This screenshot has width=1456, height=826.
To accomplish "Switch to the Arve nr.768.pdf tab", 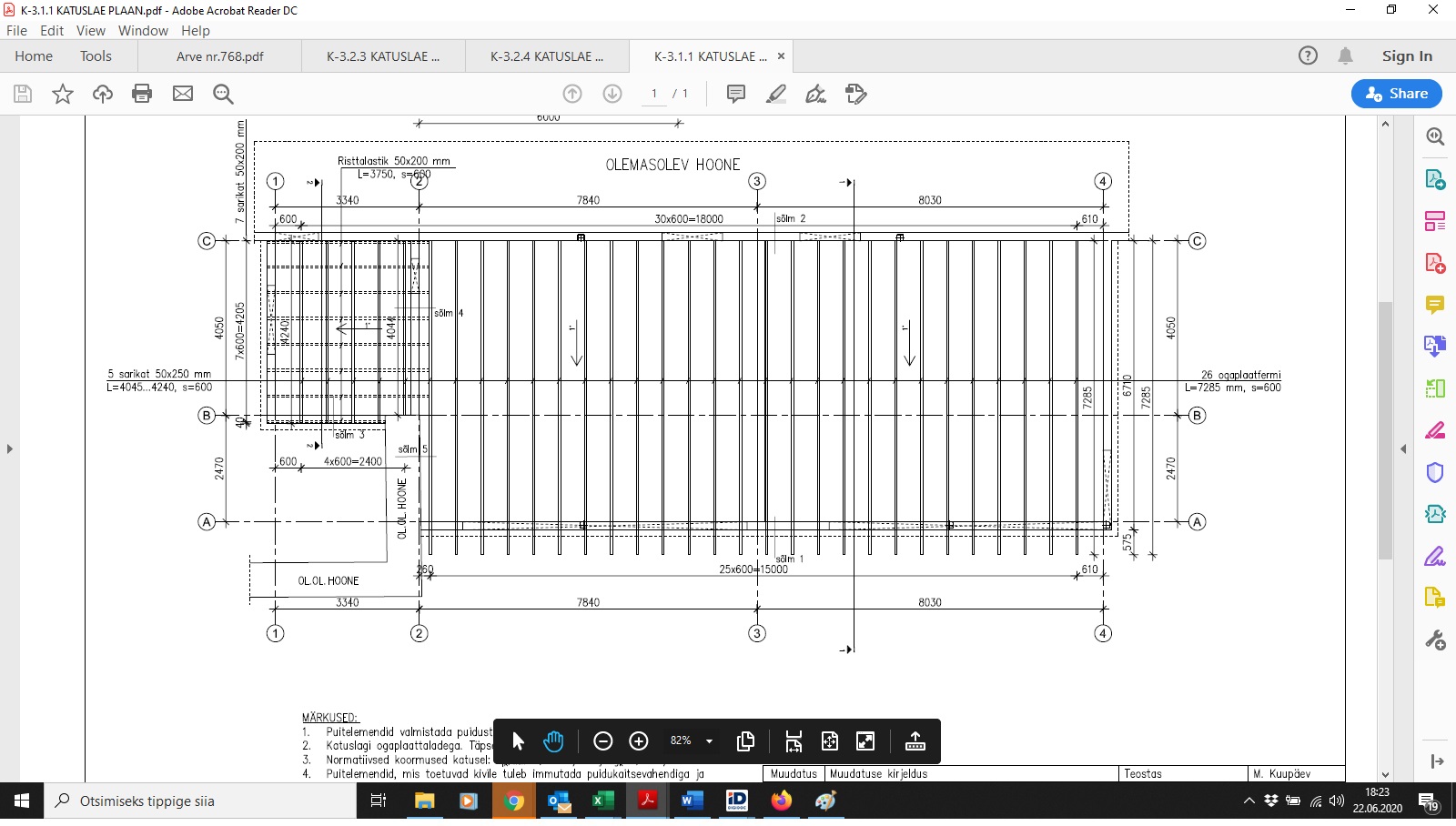I will (x=220, y=56).
